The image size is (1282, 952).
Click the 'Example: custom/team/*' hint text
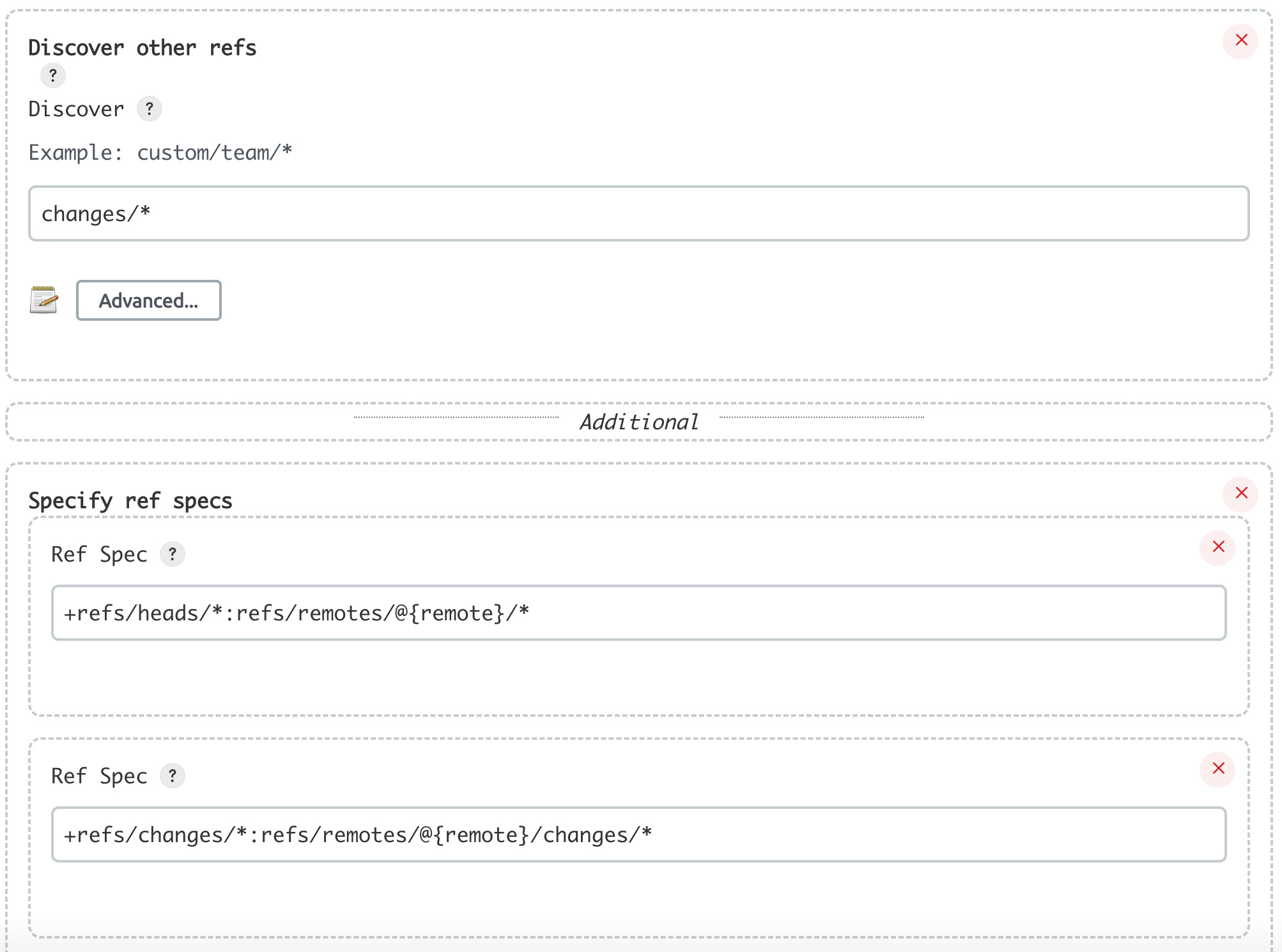(160, 153)
